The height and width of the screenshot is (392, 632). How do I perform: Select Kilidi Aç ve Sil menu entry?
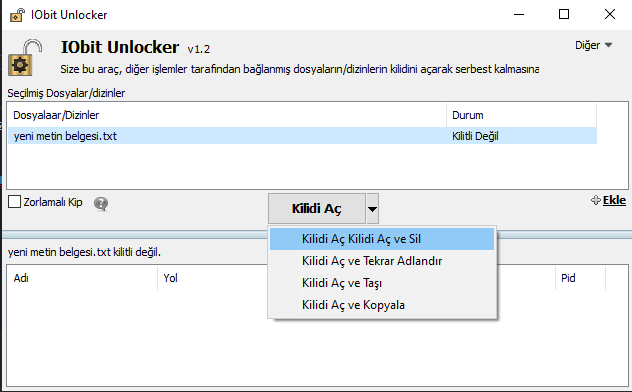click(x=382, y=239)
